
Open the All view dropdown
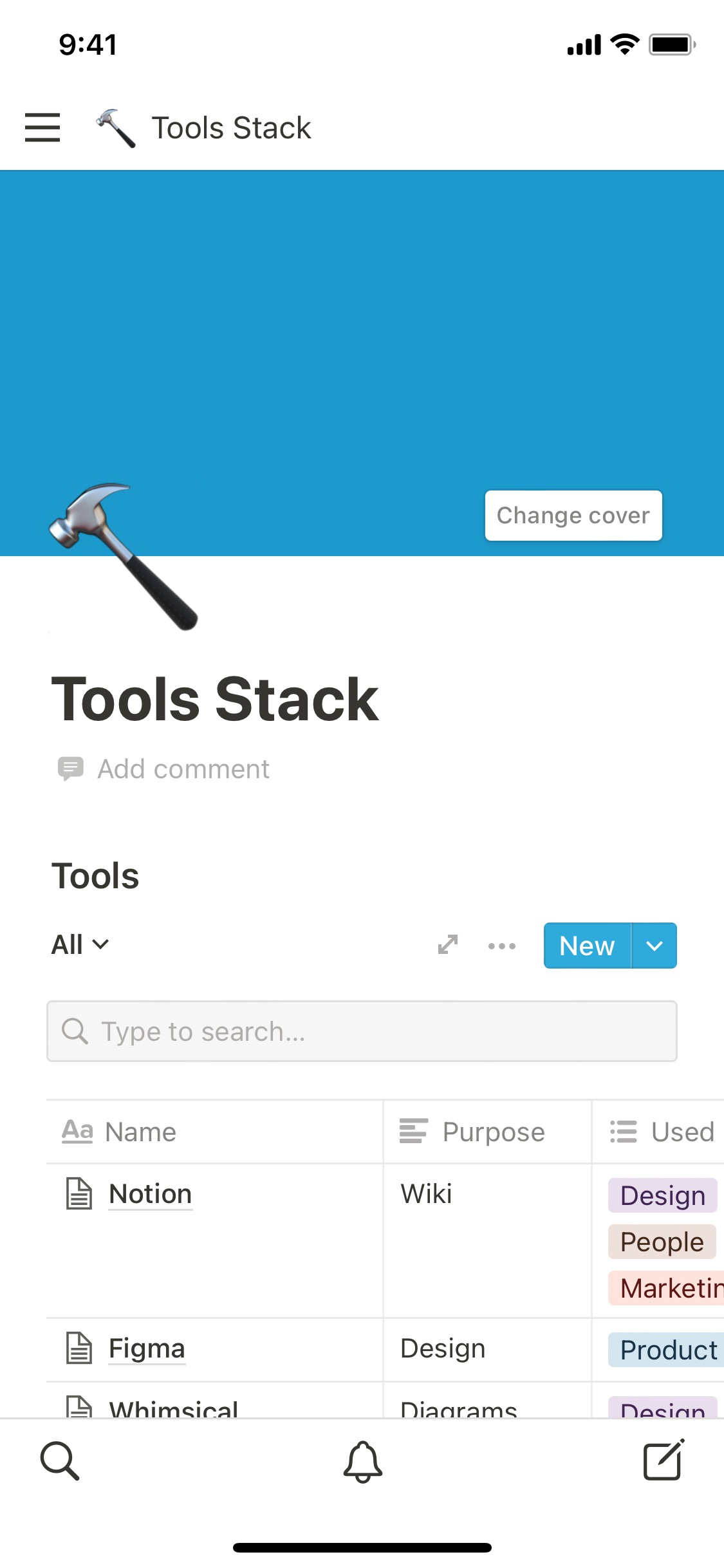[79, 944]
